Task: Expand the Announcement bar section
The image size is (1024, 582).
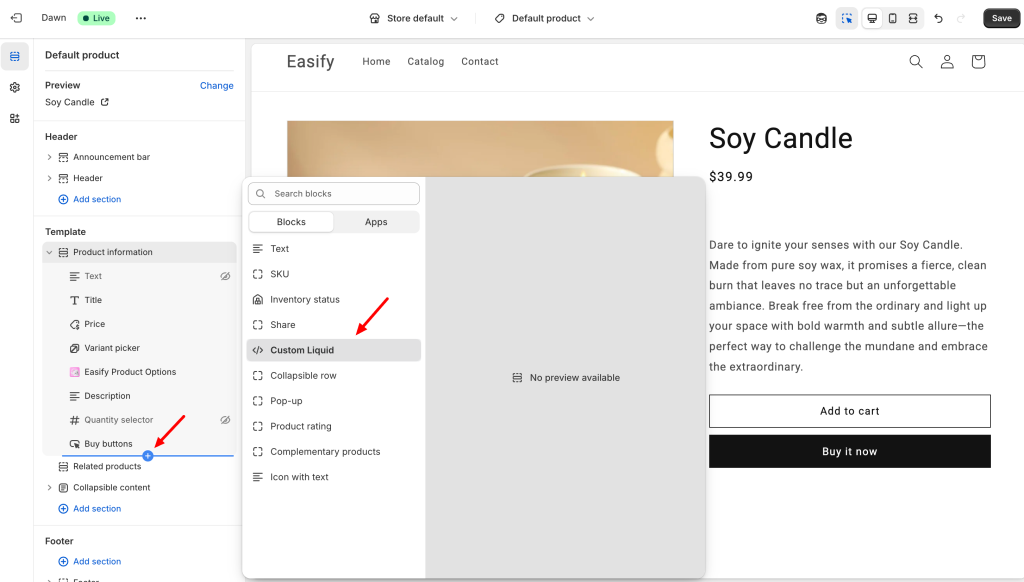Action: (x=49, y=157)
